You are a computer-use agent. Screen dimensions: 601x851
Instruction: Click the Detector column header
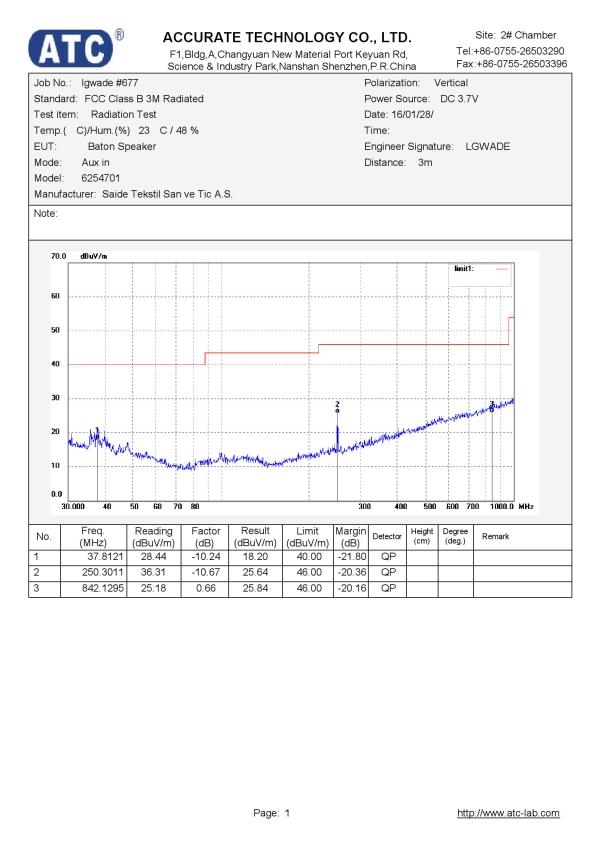click(x=387, y=536)
